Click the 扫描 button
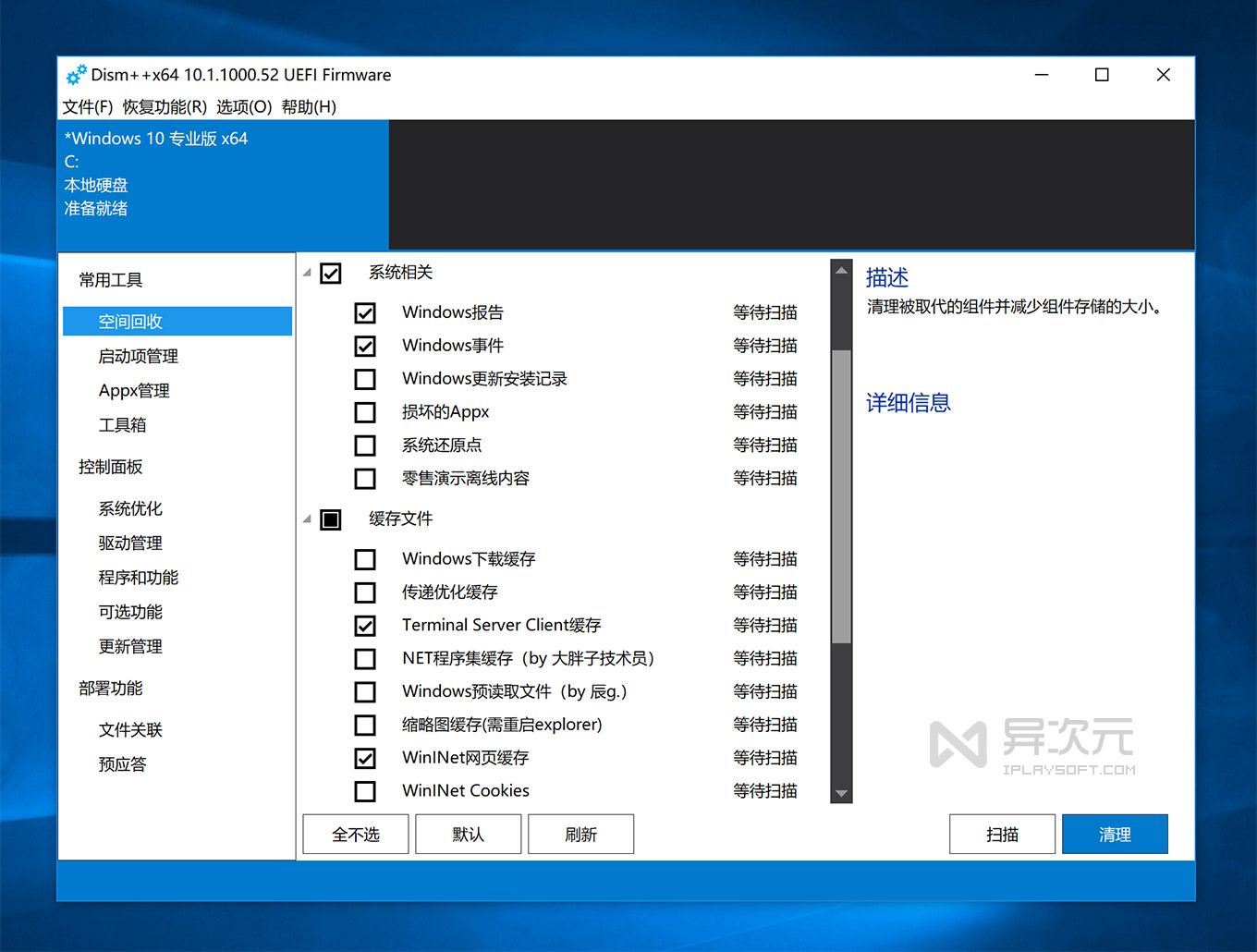The height and width of the screenshot is (952, 1257). click(x=1003, y=835)
